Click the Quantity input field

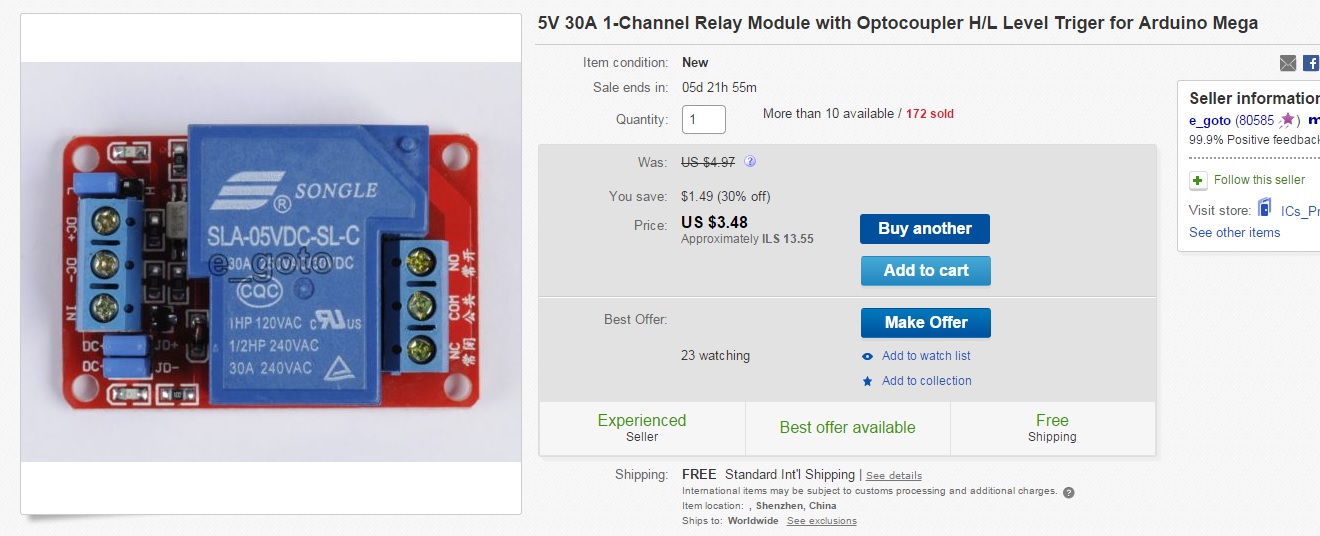coord(703,120)
